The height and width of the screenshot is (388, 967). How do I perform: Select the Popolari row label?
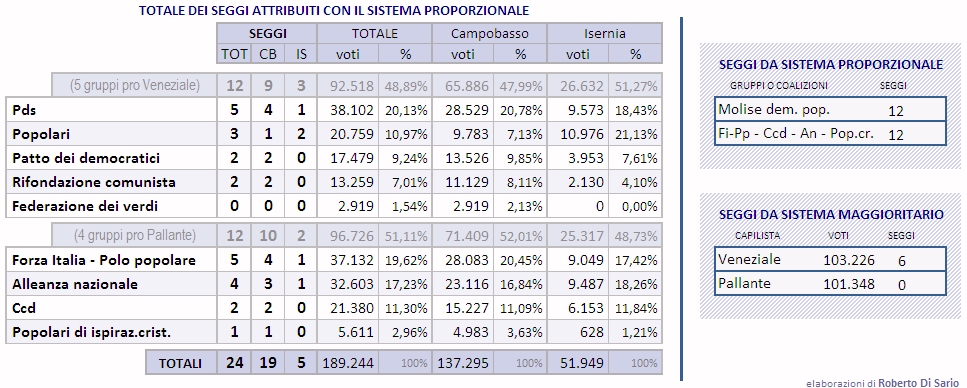(41, 134)
